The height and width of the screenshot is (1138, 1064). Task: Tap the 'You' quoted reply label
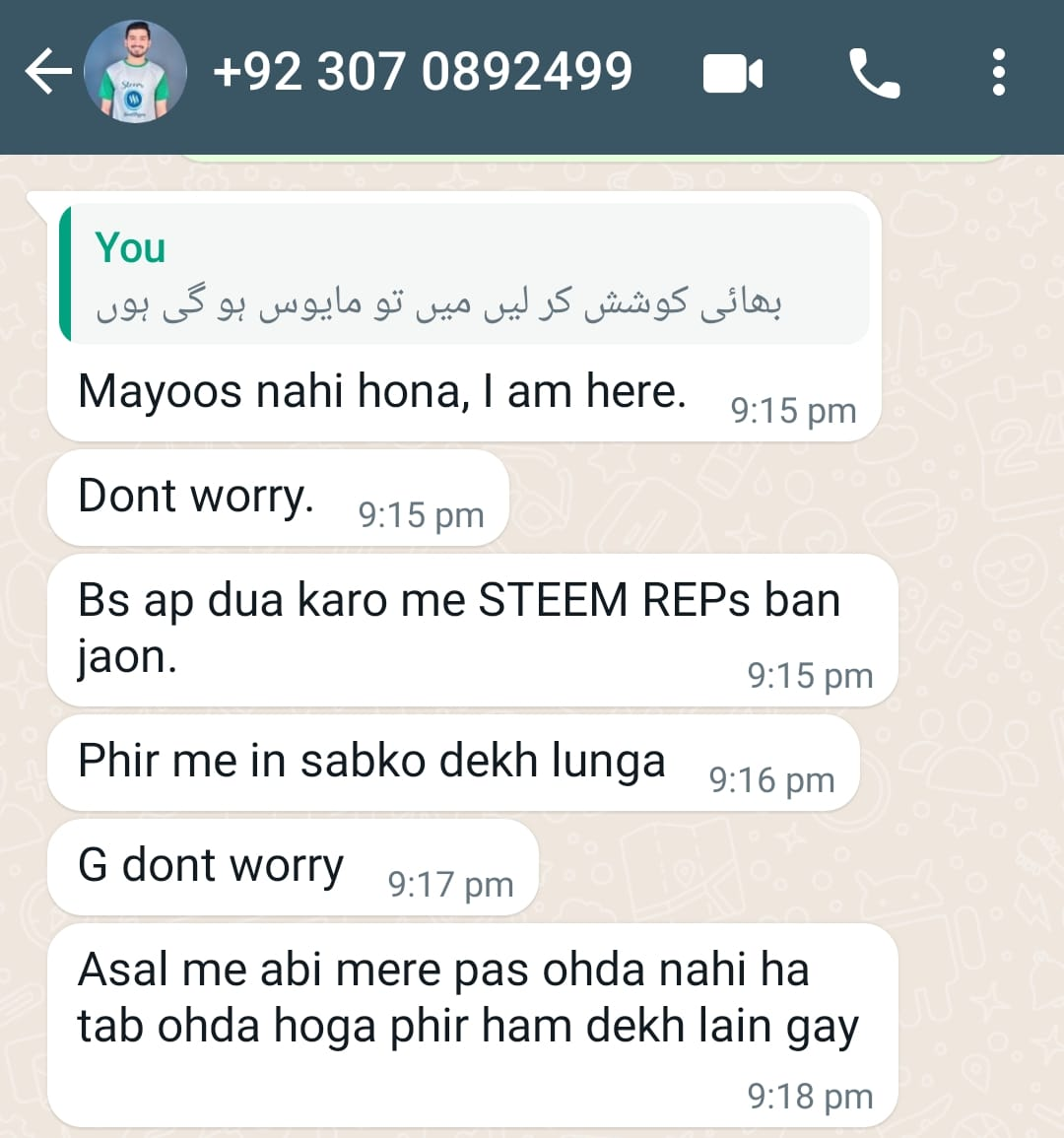(x=130, y=247)
